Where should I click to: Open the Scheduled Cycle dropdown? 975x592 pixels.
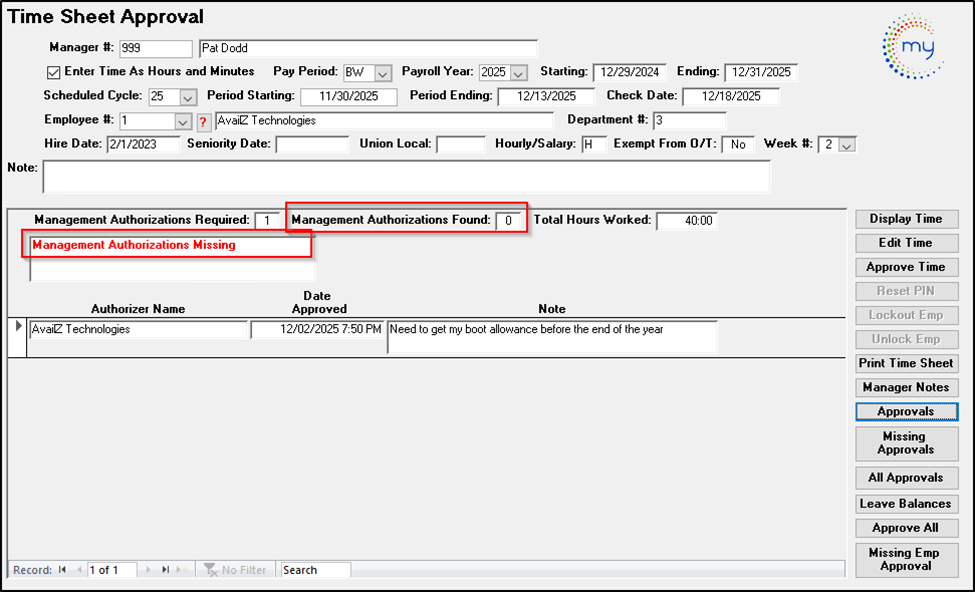point(188,97)
